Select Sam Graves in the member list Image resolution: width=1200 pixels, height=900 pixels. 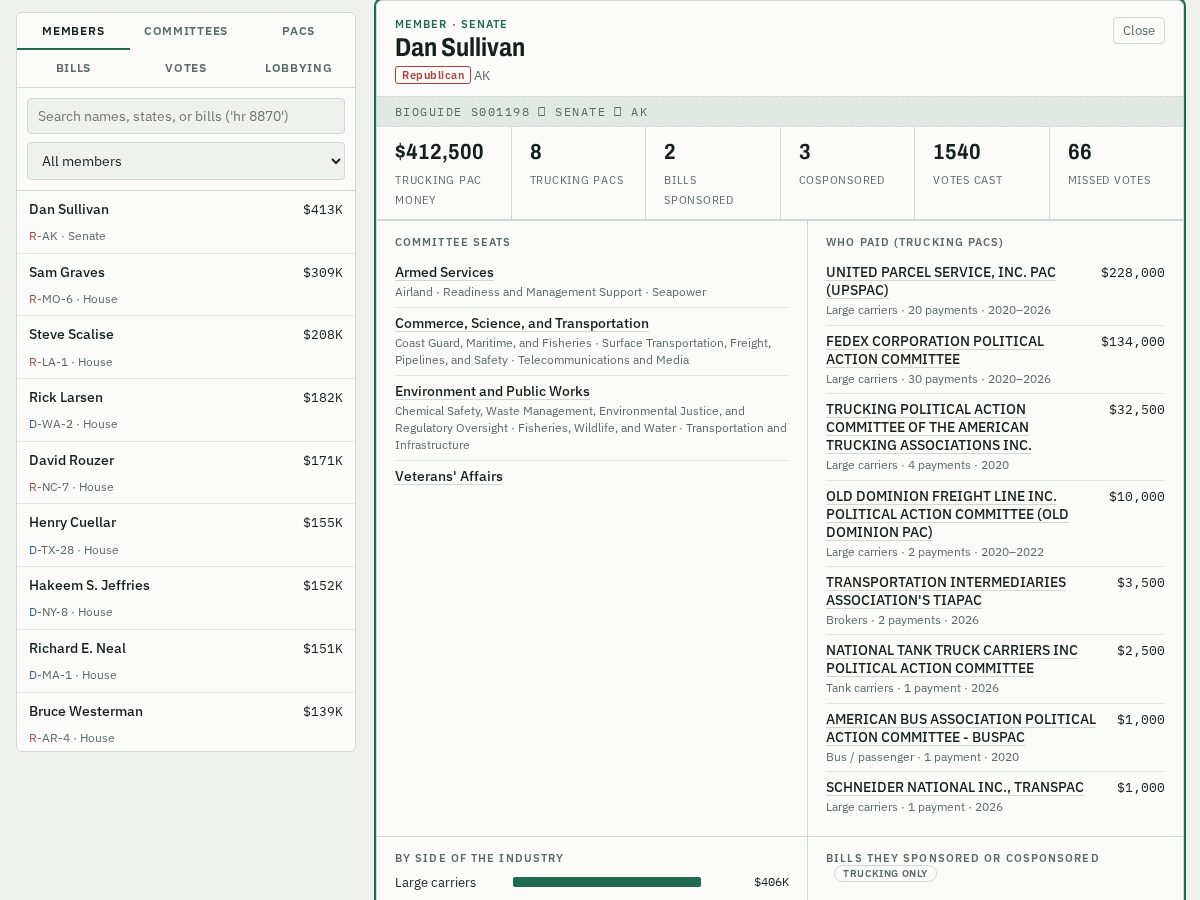point(186,285)
